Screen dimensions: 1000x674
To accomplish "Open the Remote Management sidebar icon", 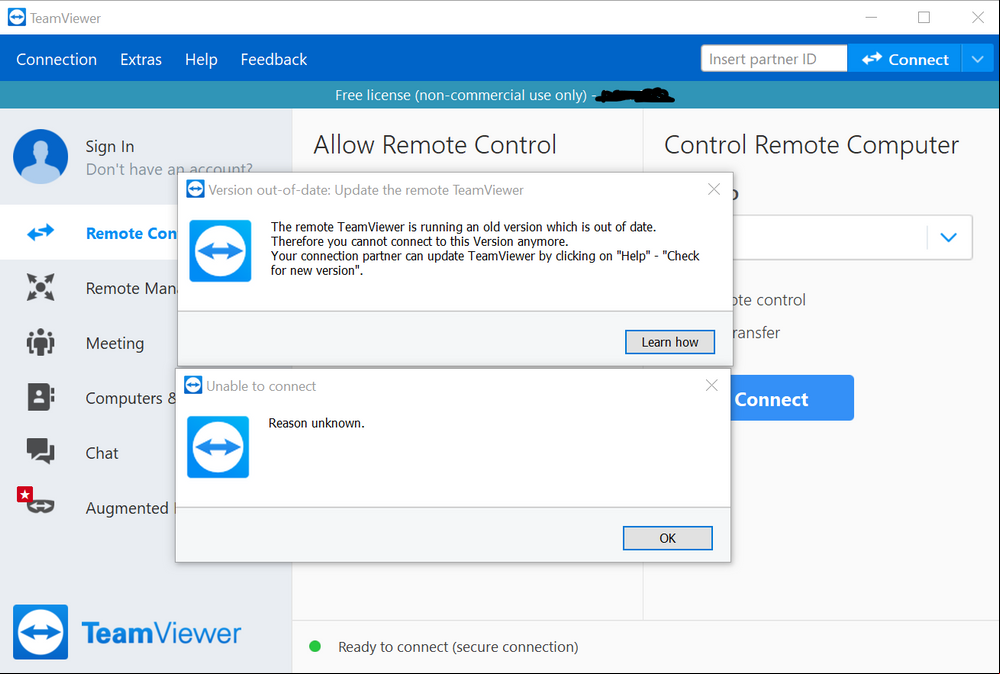I will pos(41,288).
